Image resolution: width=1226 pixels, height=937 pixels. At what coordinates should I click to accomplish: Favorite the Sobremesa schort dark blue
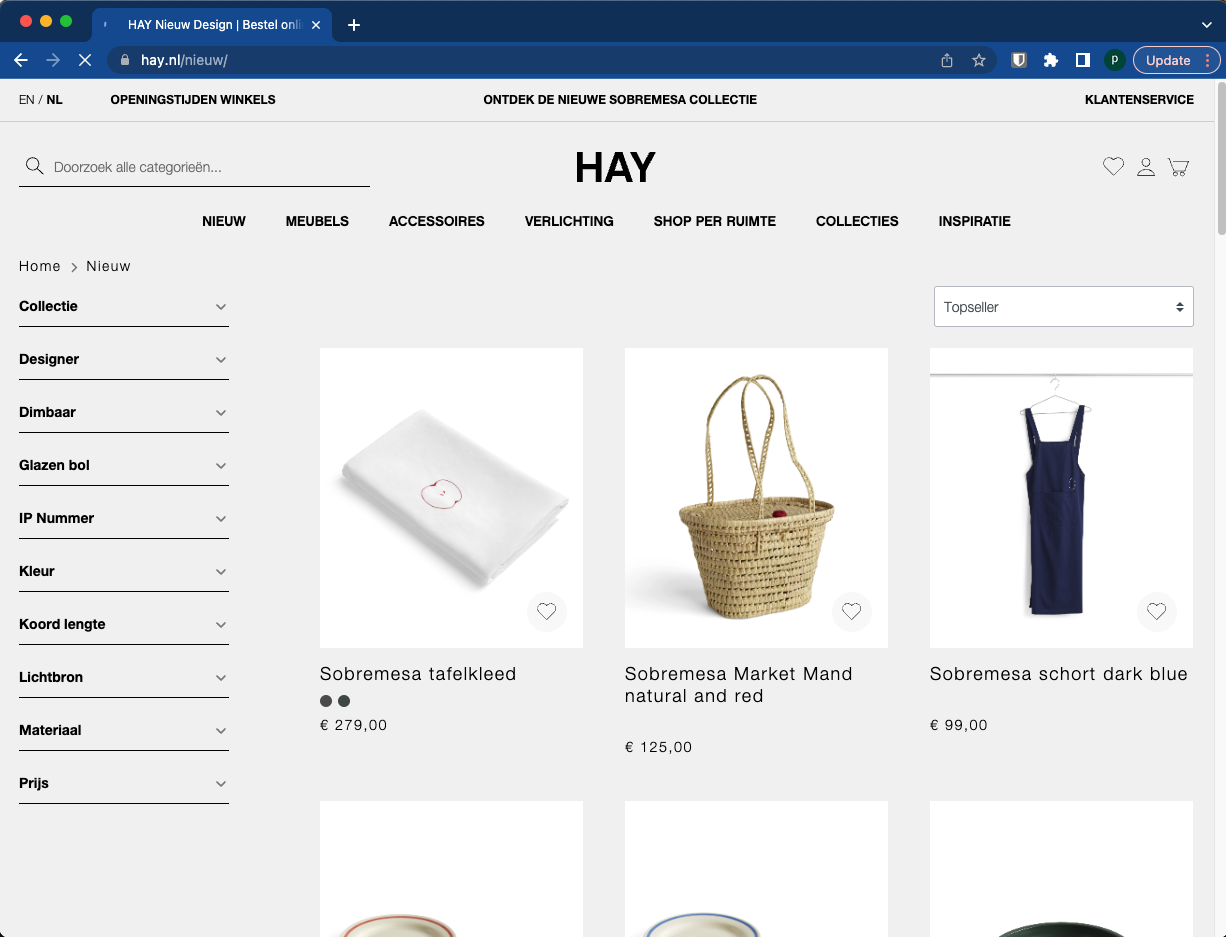point(1156,611)
